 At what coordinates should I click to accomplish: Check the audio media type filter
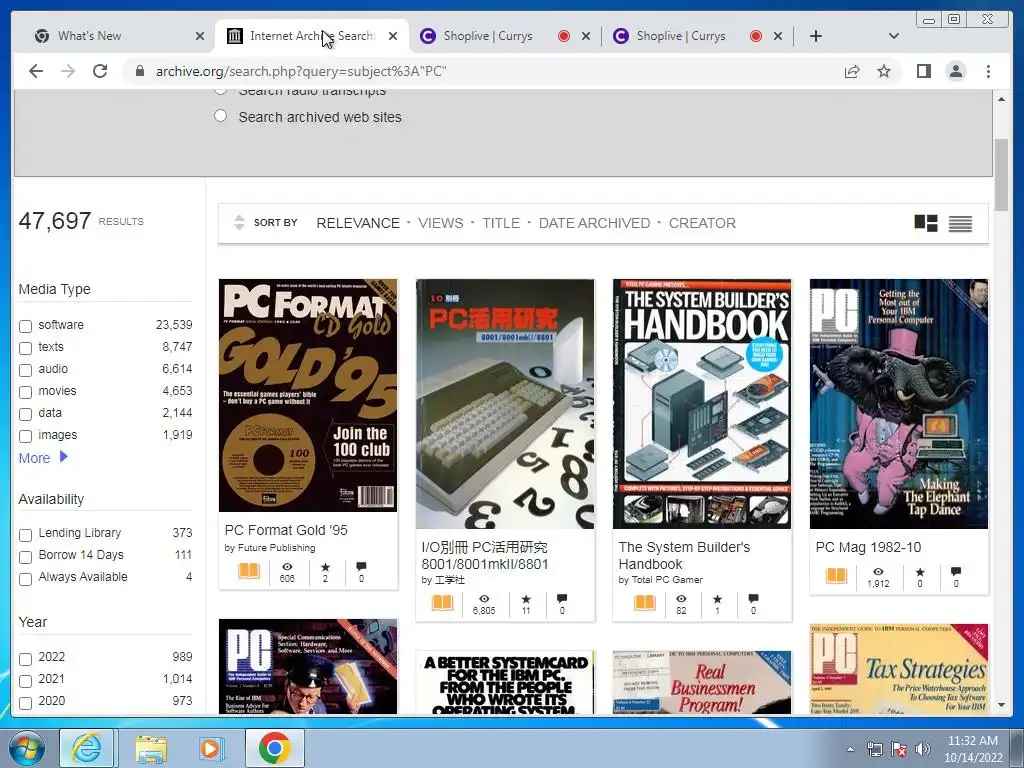click(25, 370)
